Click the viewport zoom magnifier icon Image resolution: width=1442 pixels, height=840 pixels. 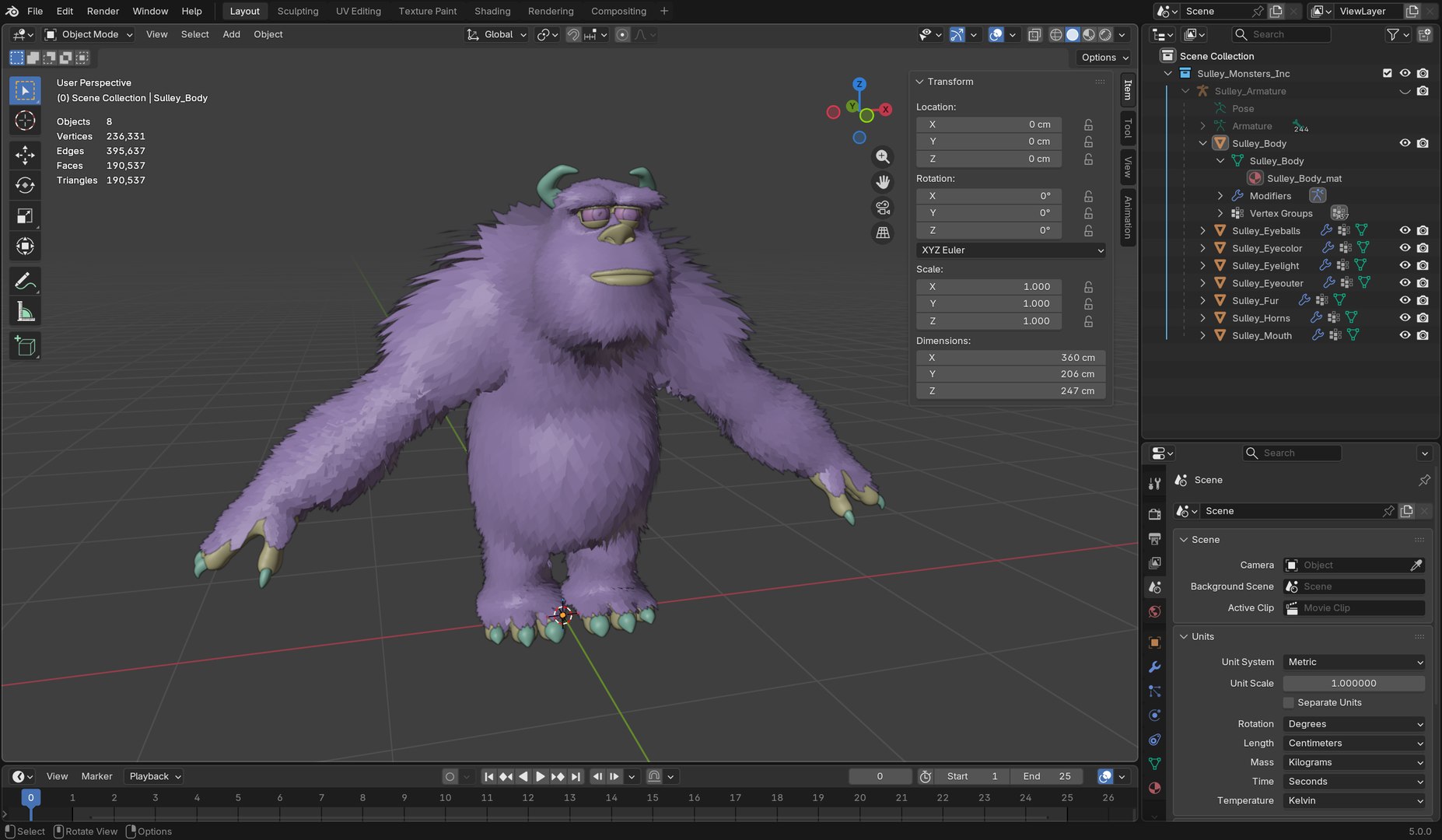pos(883,156)
